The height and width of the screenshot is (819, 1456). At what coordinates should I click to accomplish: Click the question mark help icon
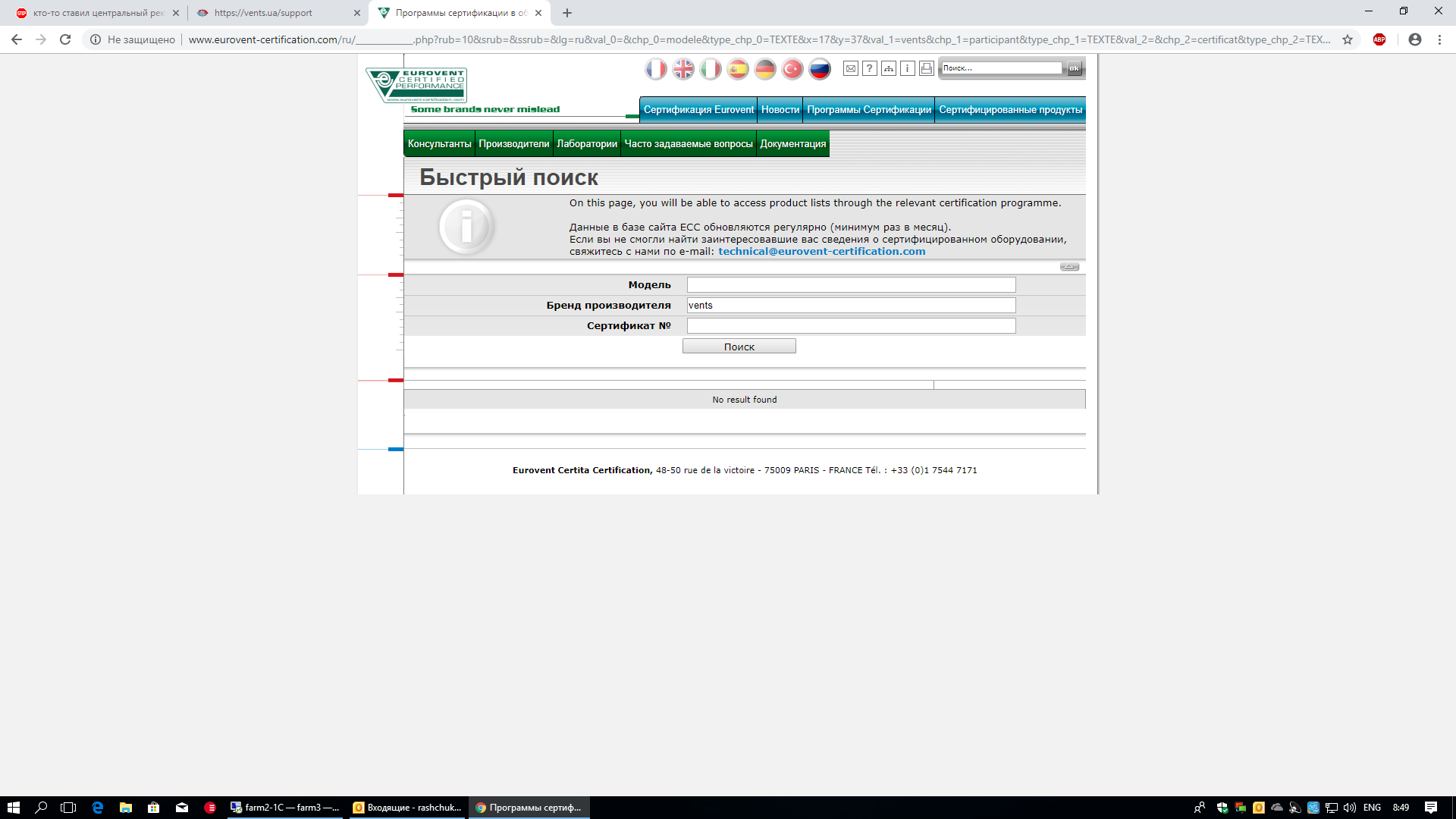click(x=870, y=69)
